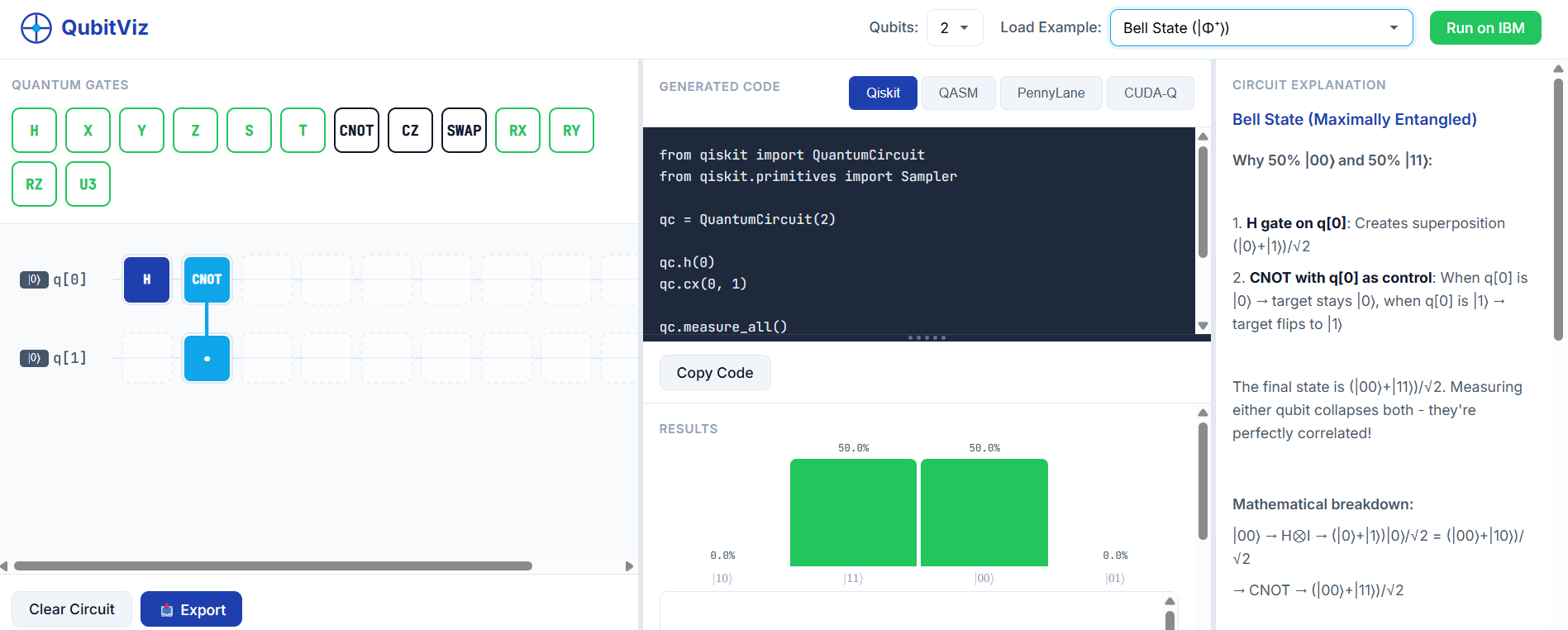Click the Run on IBM button
This screenshot has width=1568, height=630.
tap(1485, 27)
